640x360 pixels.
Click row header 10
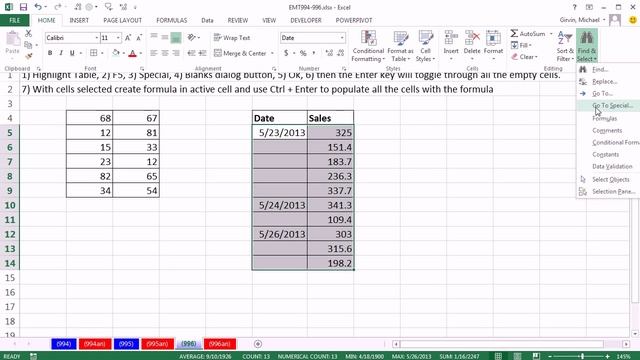pos(10,205)
